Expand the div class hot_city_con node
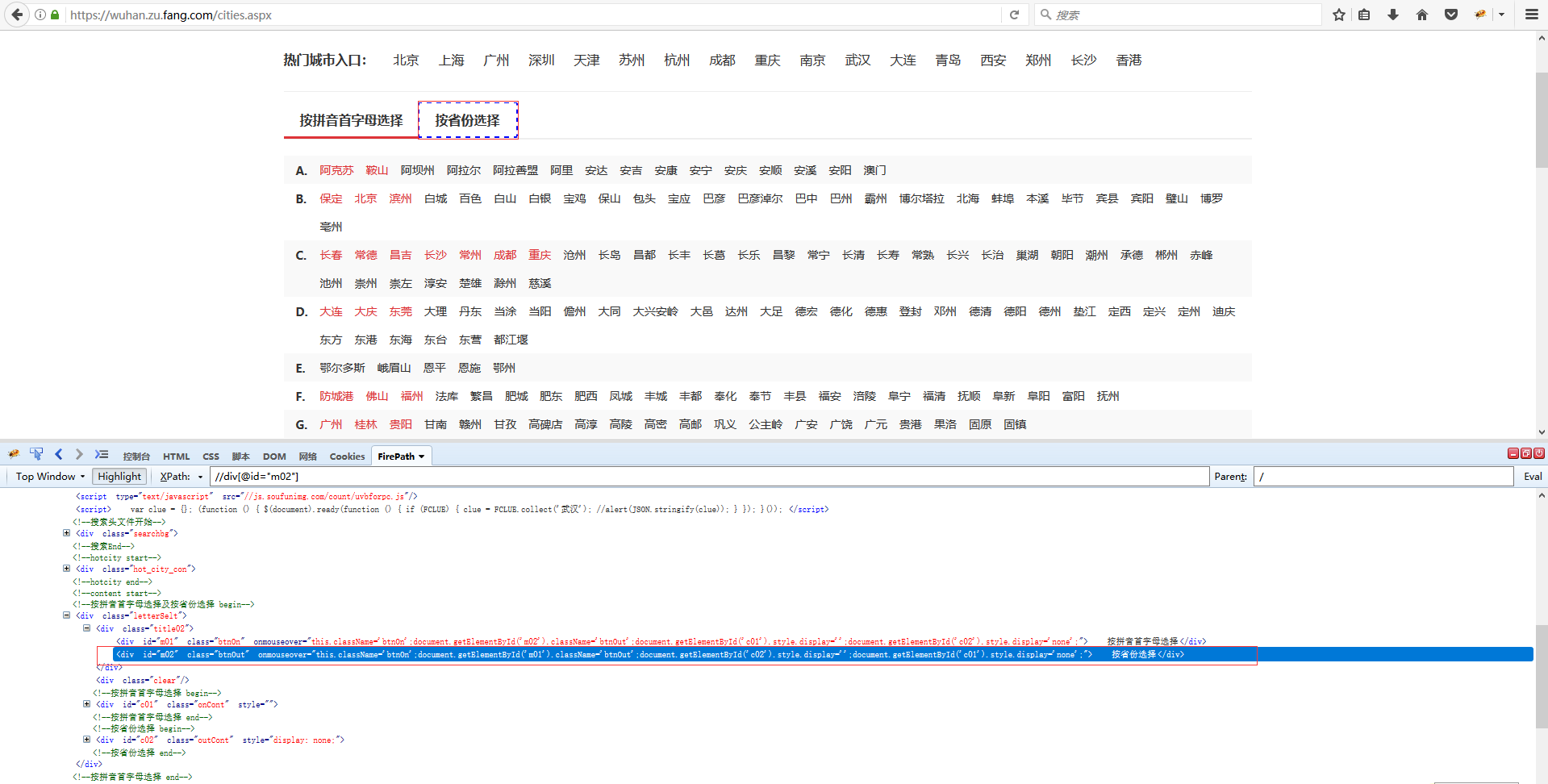The height and width of the screenshot is (784, 1548). [66, 569]
